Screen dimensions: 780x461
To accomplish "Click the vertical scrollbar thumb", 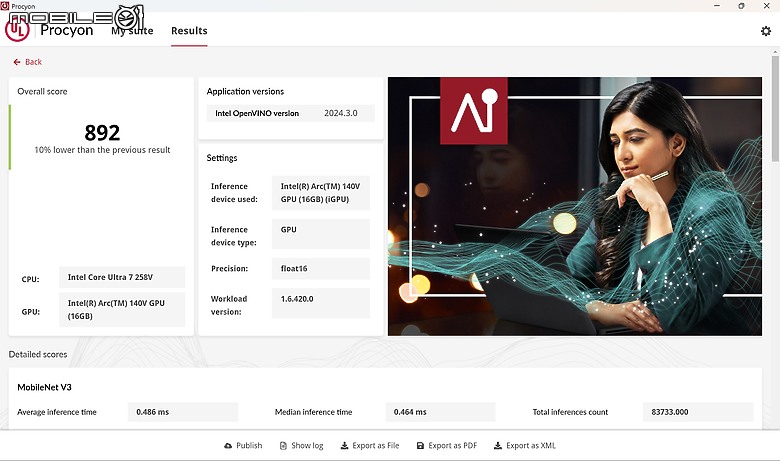I will point(775,108).
